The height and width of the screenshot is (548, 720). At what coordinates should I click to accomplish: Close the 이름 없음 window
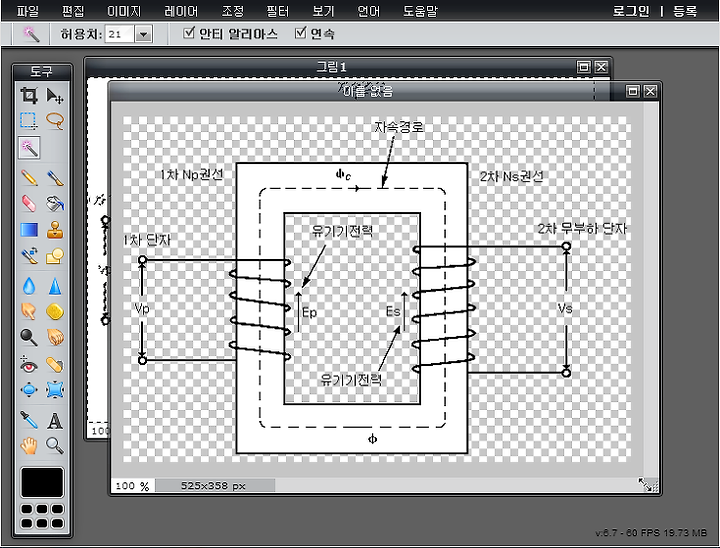[x=650, y=91]
